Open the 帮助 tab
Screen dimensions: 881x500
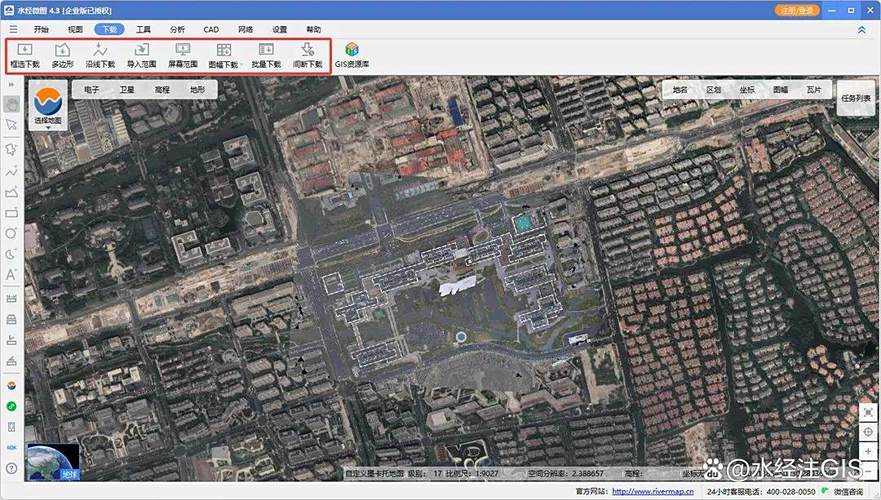tap(314, 29)
